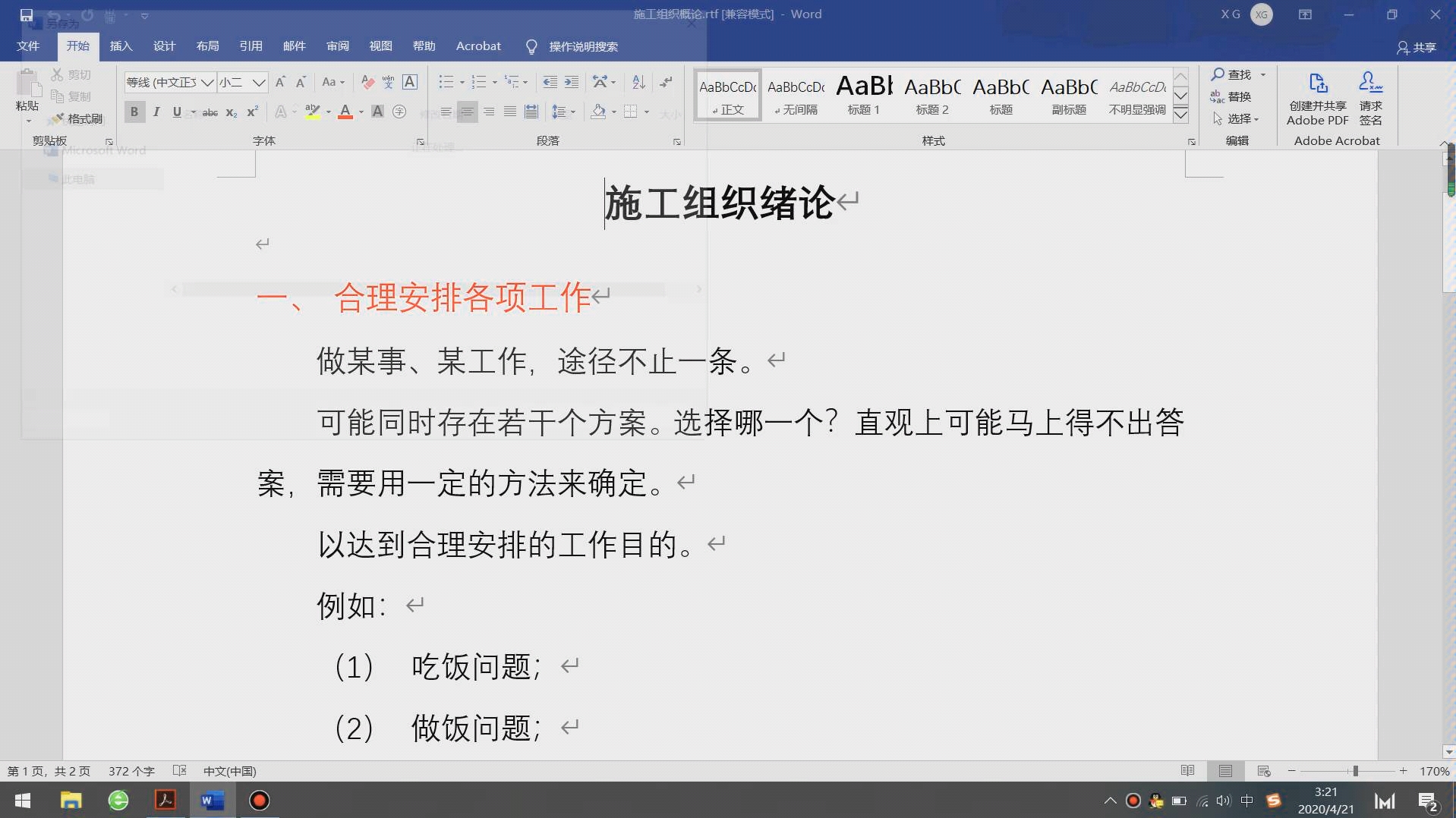Click the Sort icon

click(639, 82)
